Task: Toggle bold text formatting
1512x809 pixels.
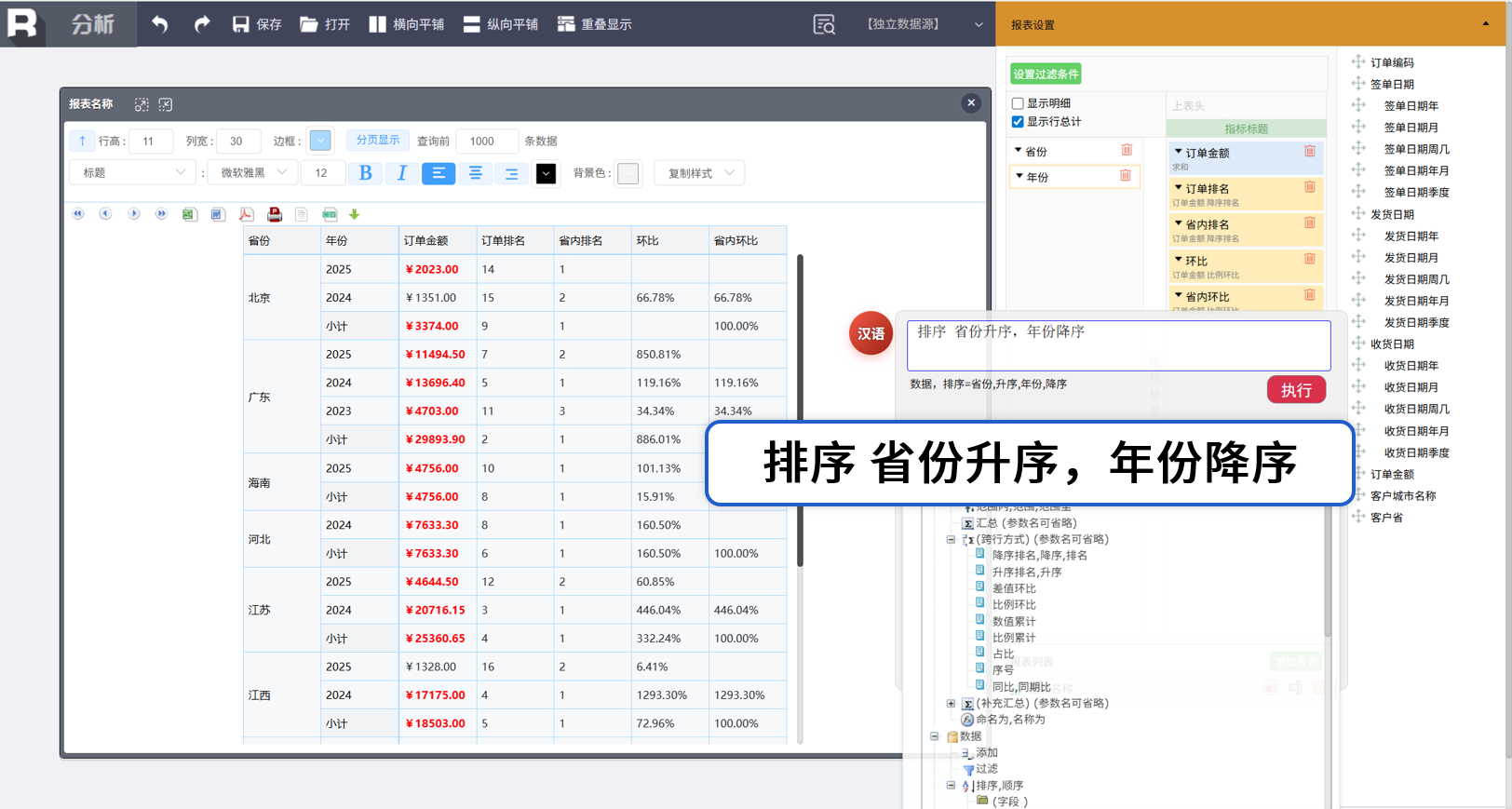Action: tap(365, 173)
